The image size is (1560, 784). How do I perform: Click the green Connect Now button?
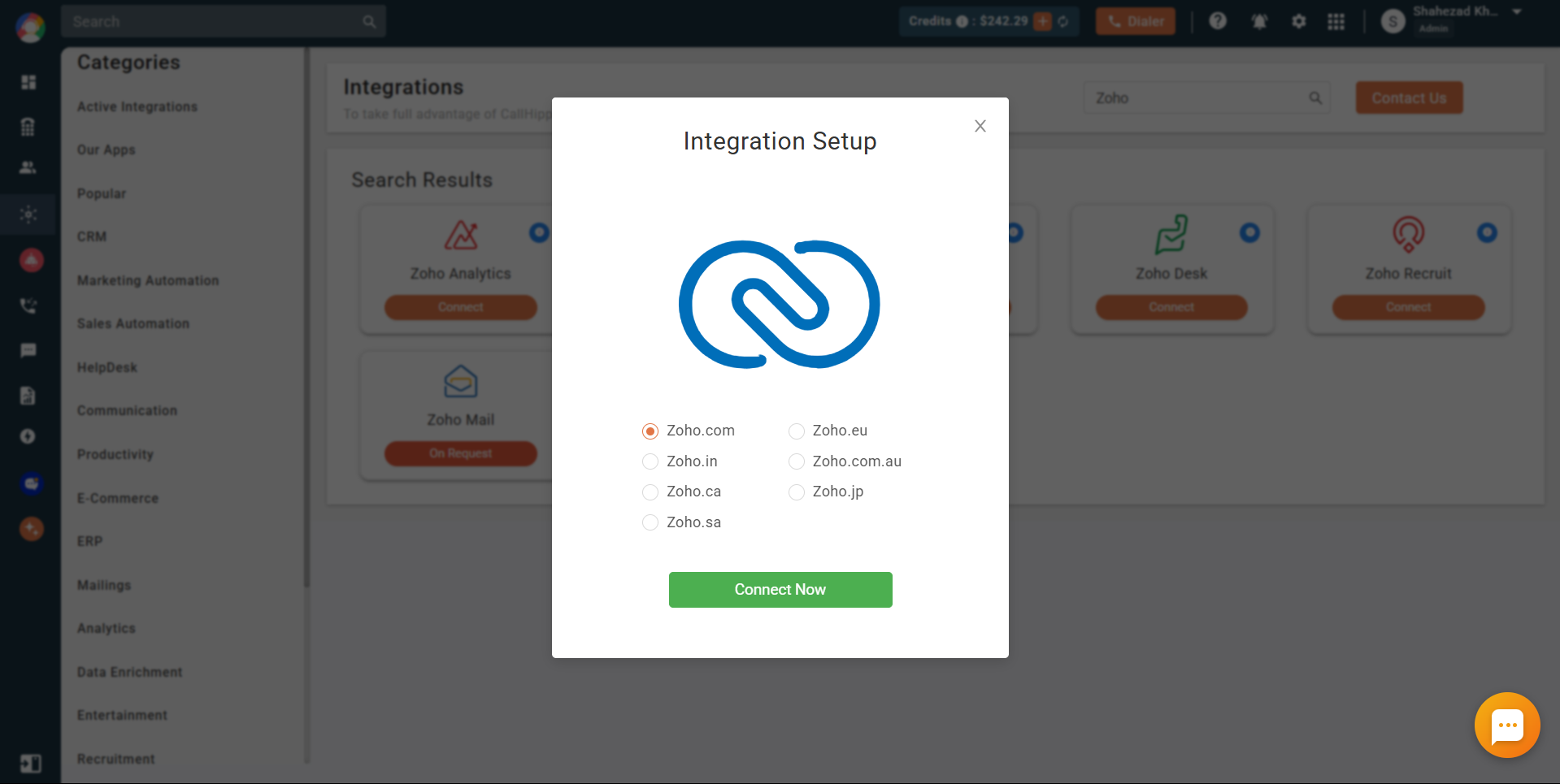780,590
